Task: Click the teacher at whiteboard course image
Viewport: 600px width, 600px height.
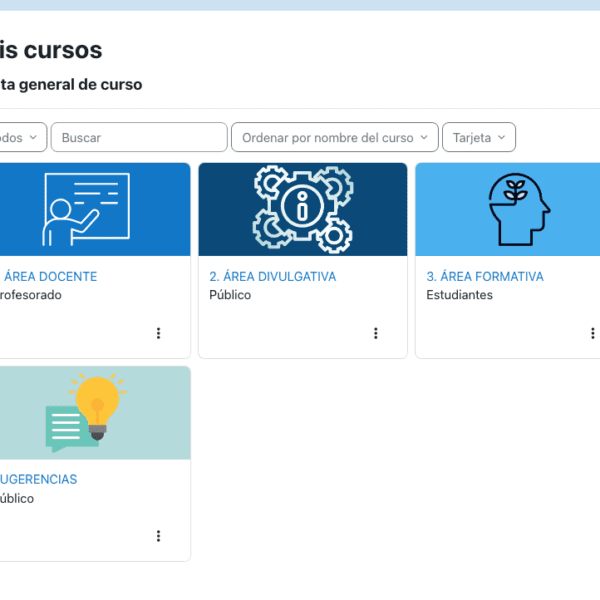Action: [94, 209]
